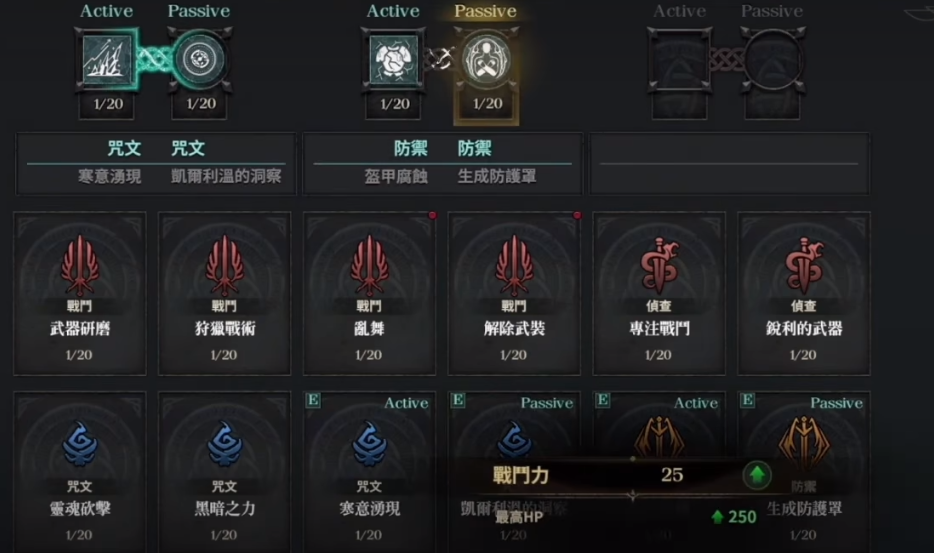Select equipped 寒意湧現 spell card
Image resolution: width=934 pixels, height=553 pixels.
pos(369,472)
